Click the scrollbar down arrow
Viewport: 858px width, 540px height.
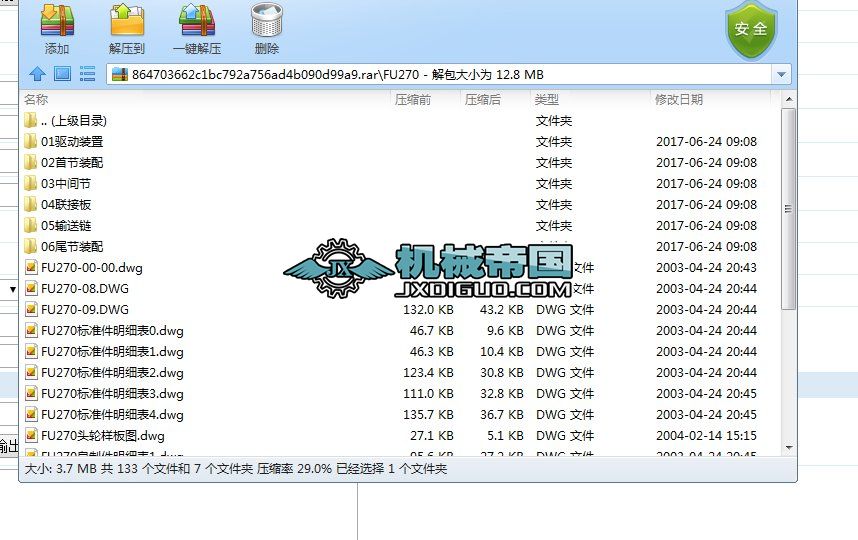click(789, 448)
